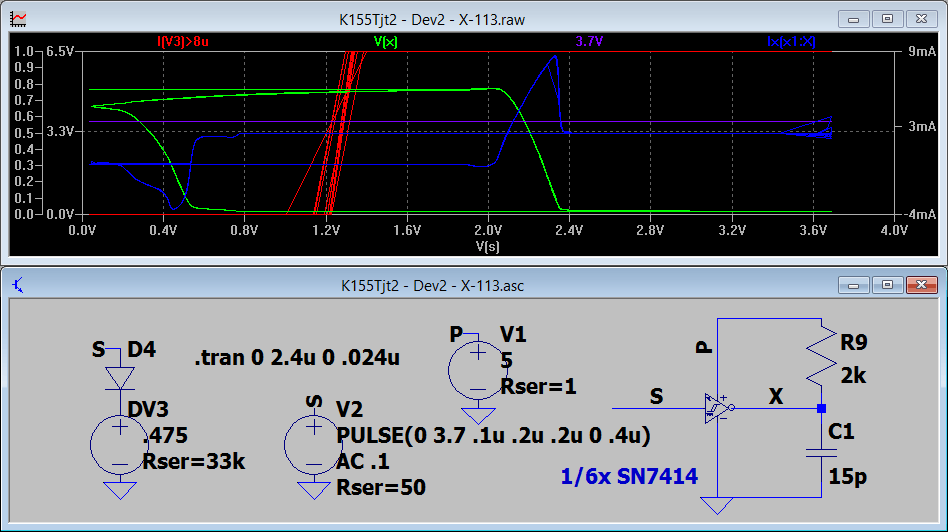948x532 pixels.
Task: Close the X-113.asc schematic window
Action: 919,286
